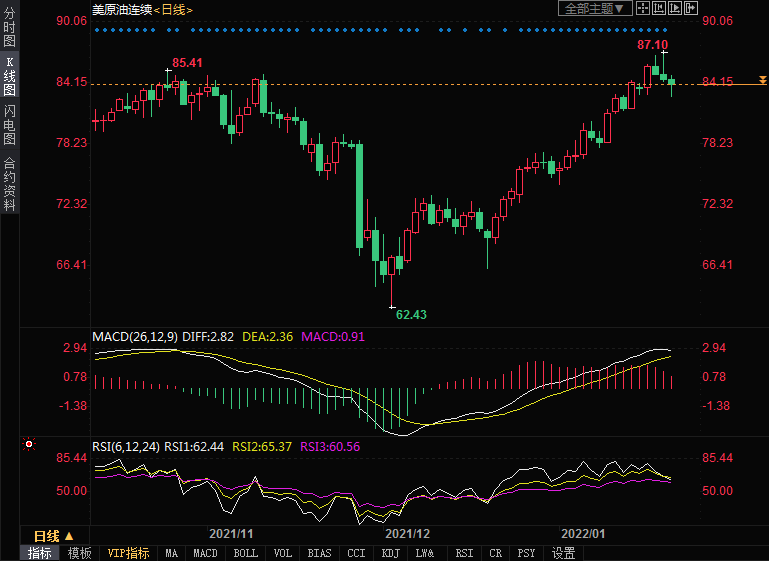
Task: Click the 62.43 low price marker
Action: [410, 314]
